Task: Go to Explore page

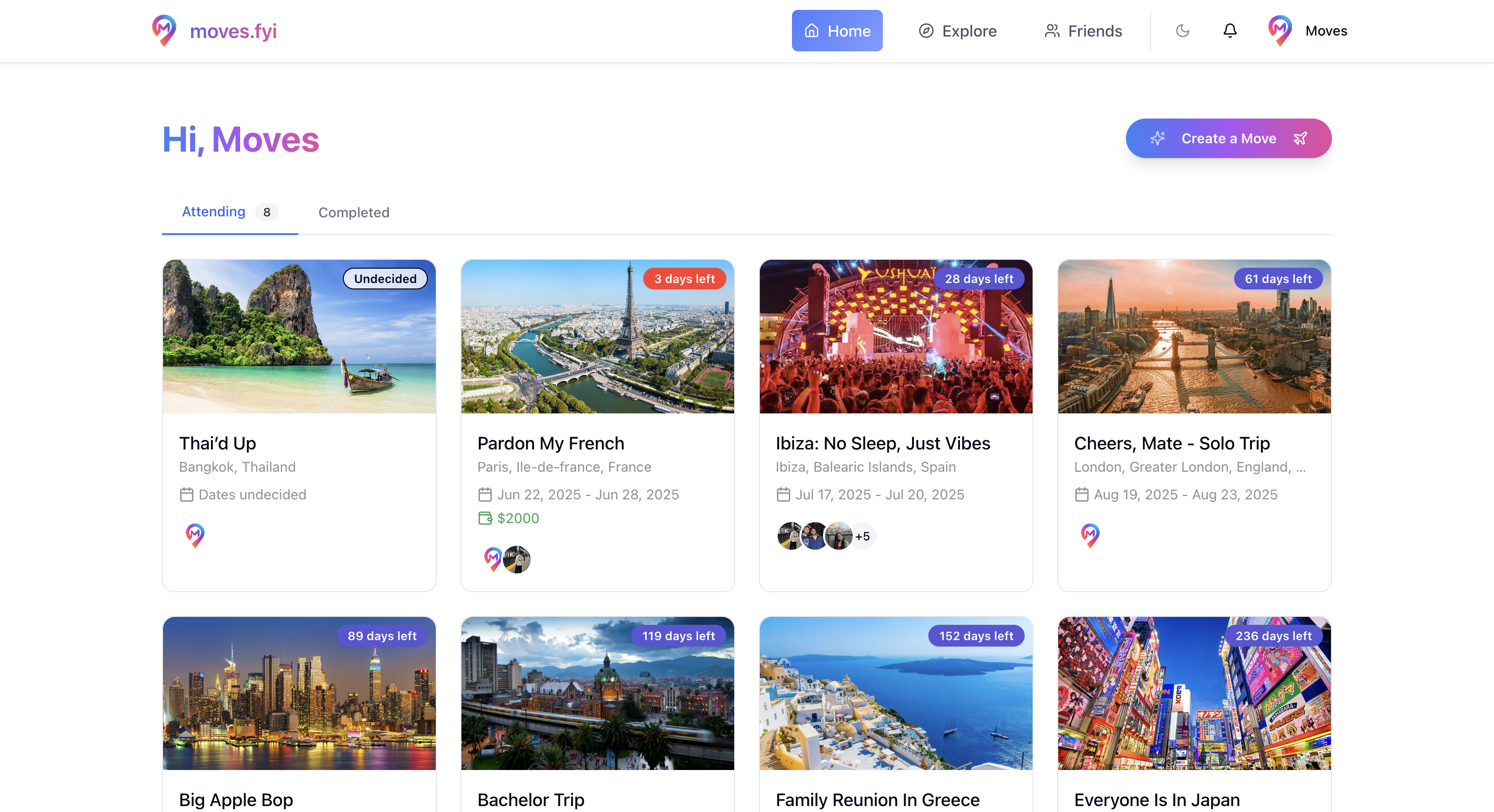Action: [x=957, y=31]
